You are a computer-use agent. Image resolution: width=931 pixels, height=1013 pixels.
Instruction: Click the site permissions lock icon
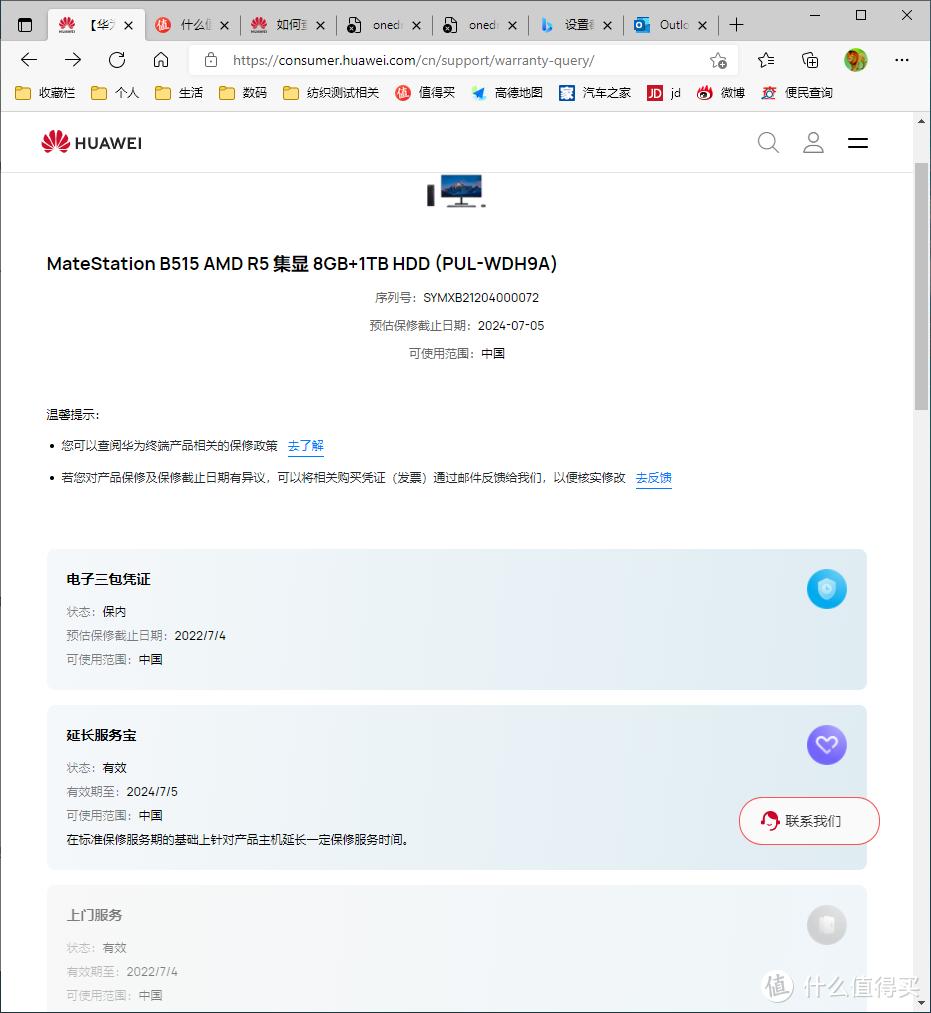click(209, 59)
